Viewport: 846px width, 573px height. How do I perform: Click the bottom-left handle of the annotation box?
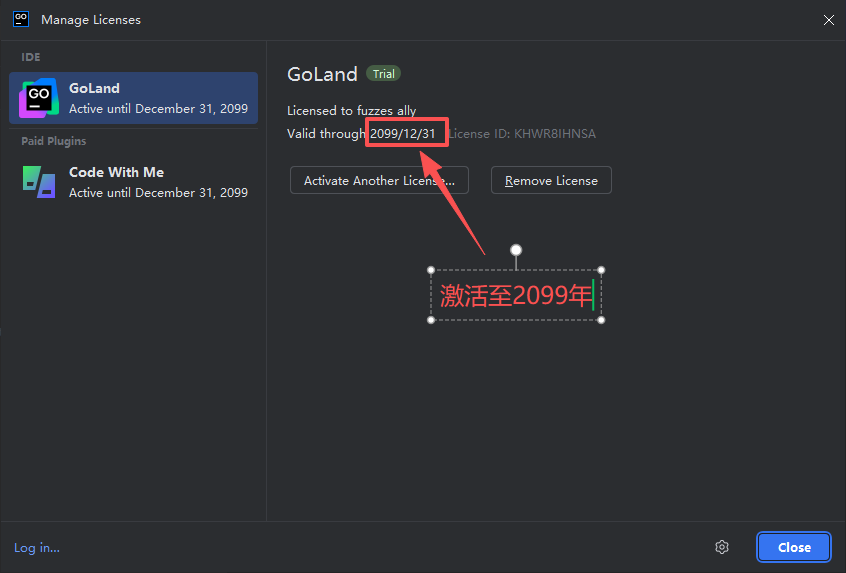[x=431, y=320]
